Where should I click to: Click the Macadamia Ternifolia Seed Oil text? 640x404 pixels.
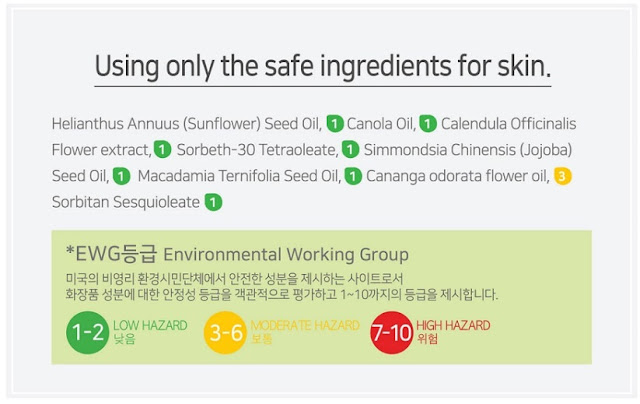(239, 176)
